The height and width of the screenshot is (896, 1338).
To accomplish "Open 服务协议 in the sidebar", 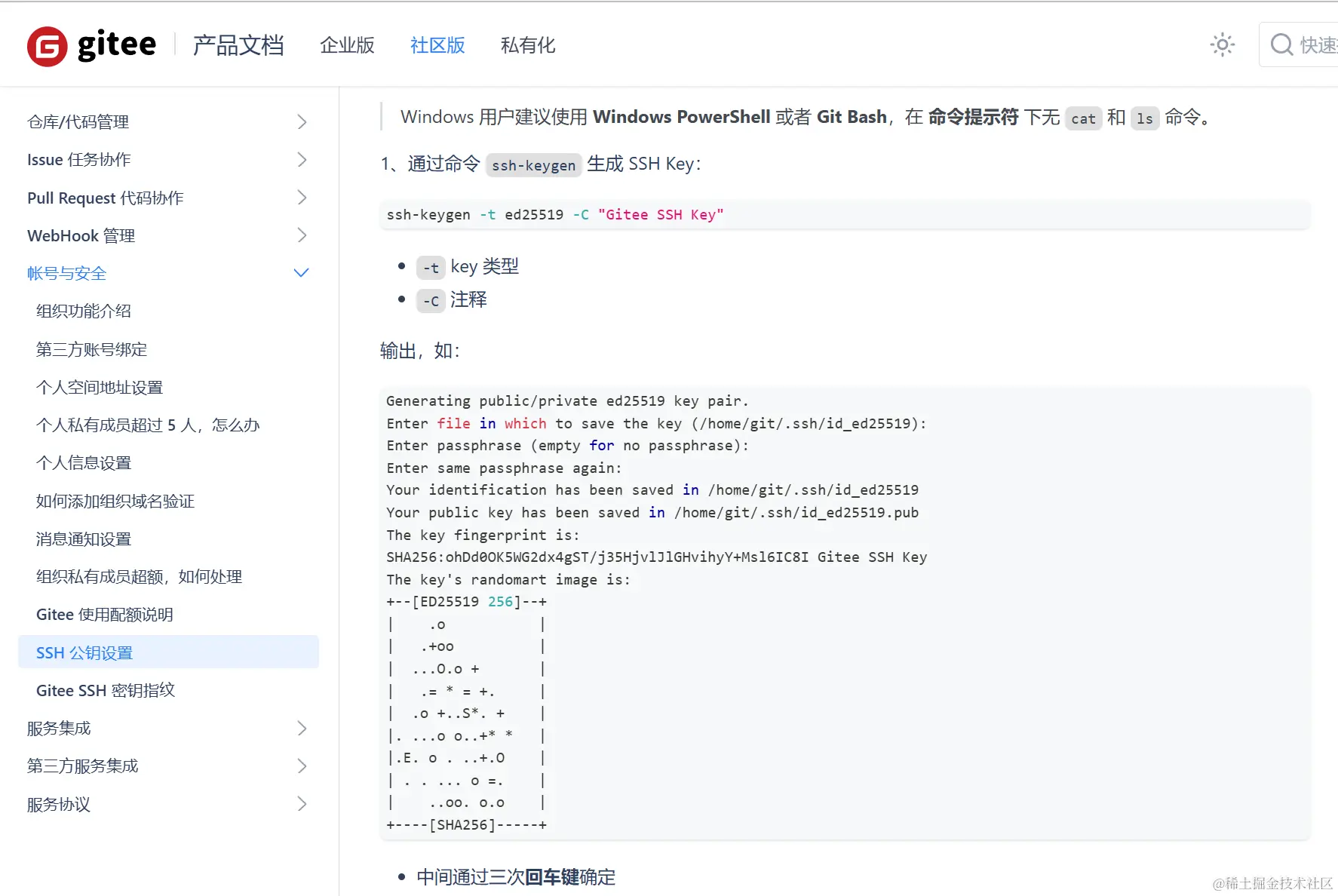I will pyautogui.click(x=59, y=805).
